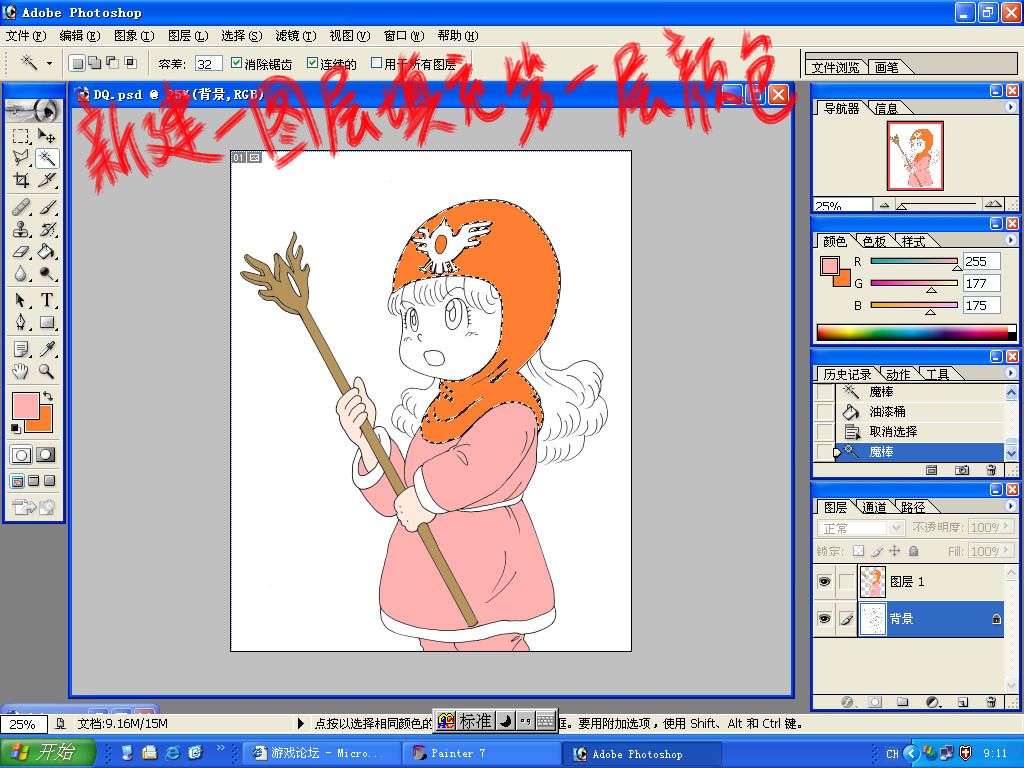The height and width of the screenshot is (768, 1024).
Task: Click the new adjustment layer half-circle icon
Action: [933, 702]
